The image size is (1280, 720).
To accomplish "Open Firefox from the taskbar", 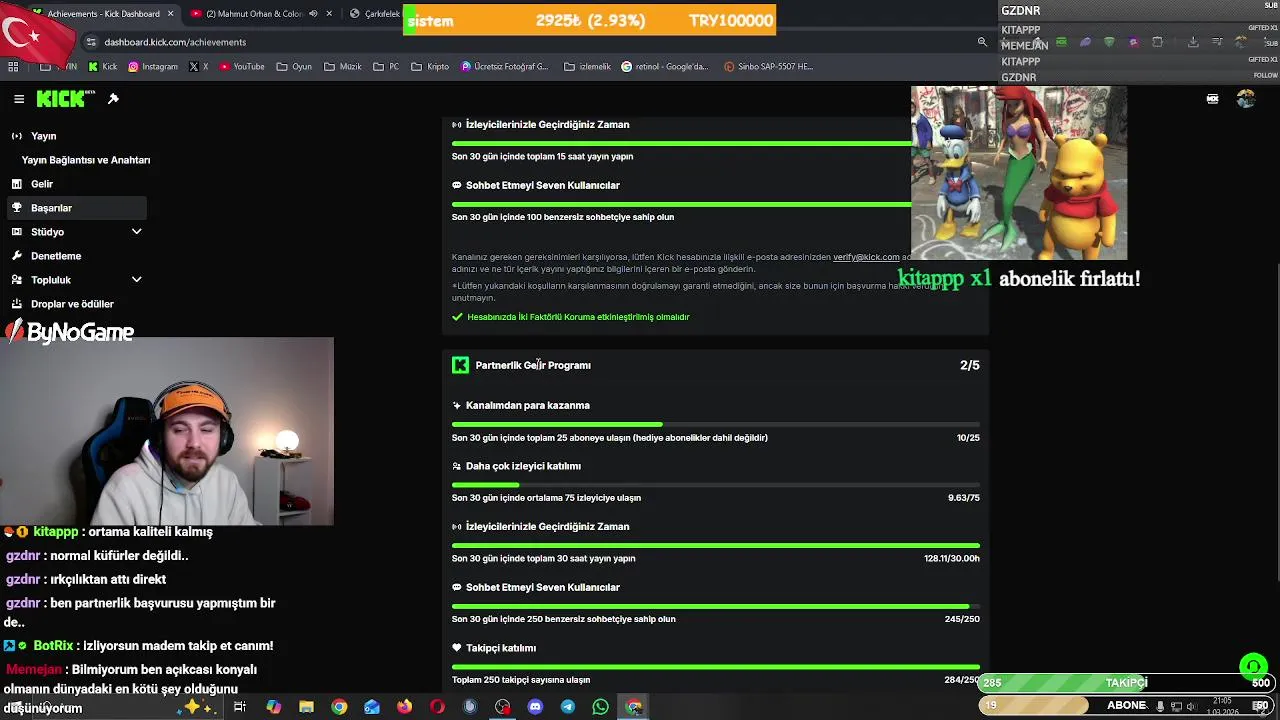I will click(404, 707).
